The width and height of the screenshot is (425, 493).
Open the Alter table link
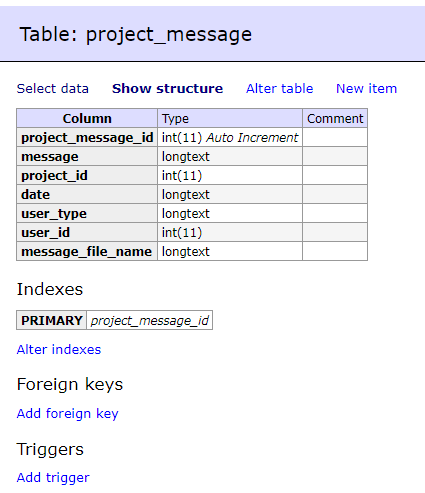click(x=280, y=89)
